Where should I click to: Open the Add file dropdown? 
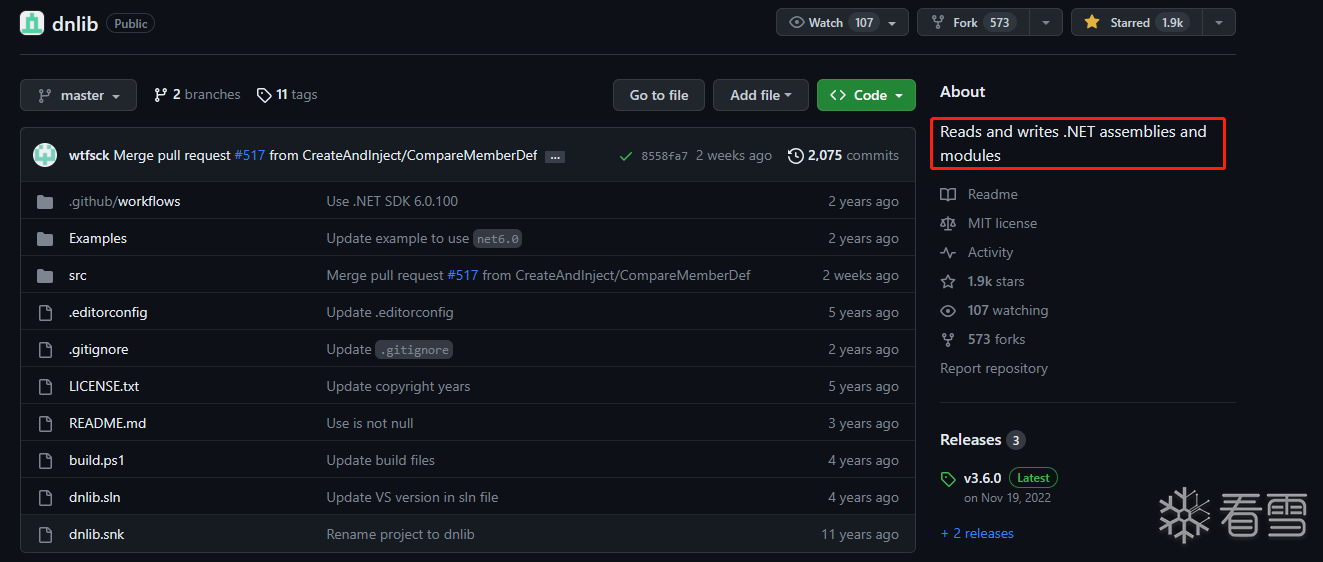pyautogui.click(x=761, y=95)
